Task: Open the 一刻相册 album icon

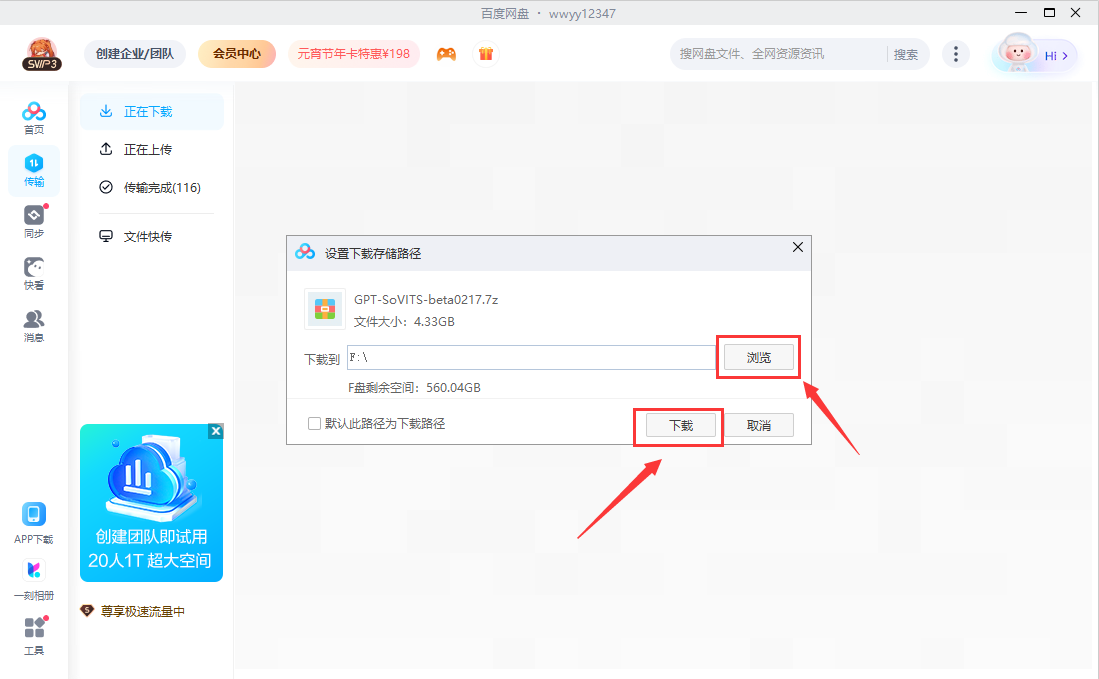Action: click(x=34, y=580)
